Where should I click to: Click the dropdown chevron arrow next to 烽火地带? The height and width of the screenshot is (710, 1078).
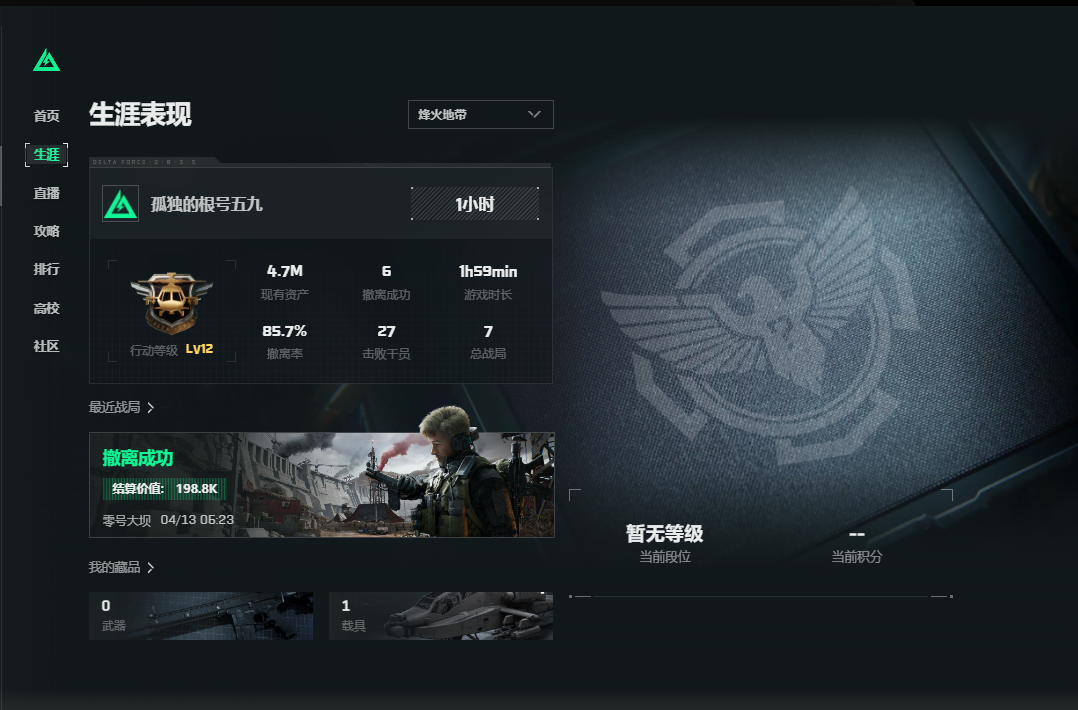tap(534, 114)
